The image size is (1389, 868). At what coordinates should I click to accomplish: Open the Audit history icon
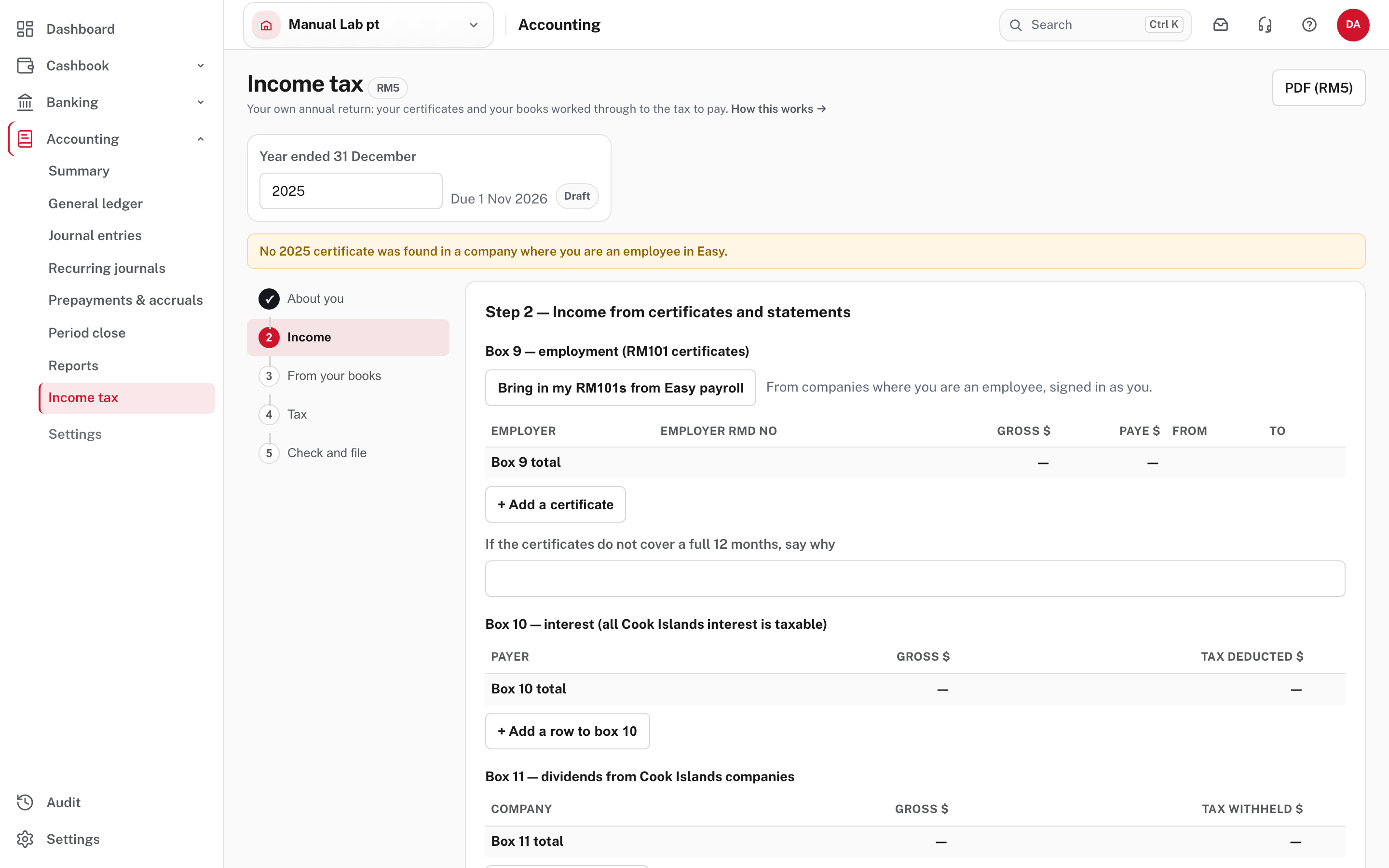25,802
